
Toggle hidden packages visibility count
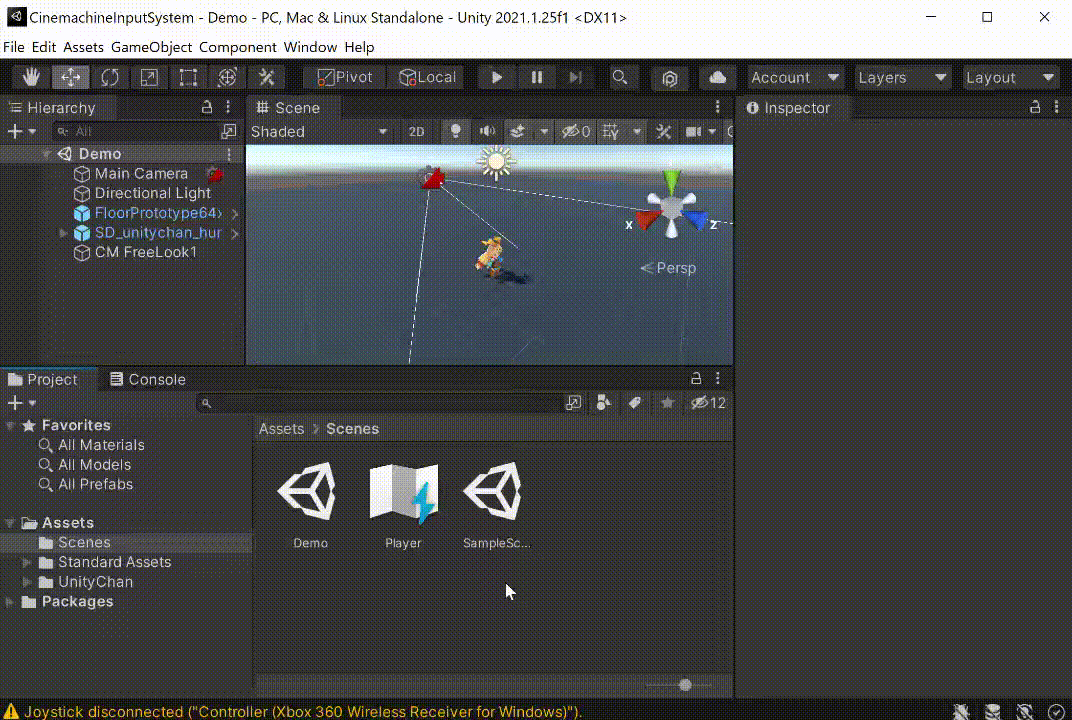[708, 403]
